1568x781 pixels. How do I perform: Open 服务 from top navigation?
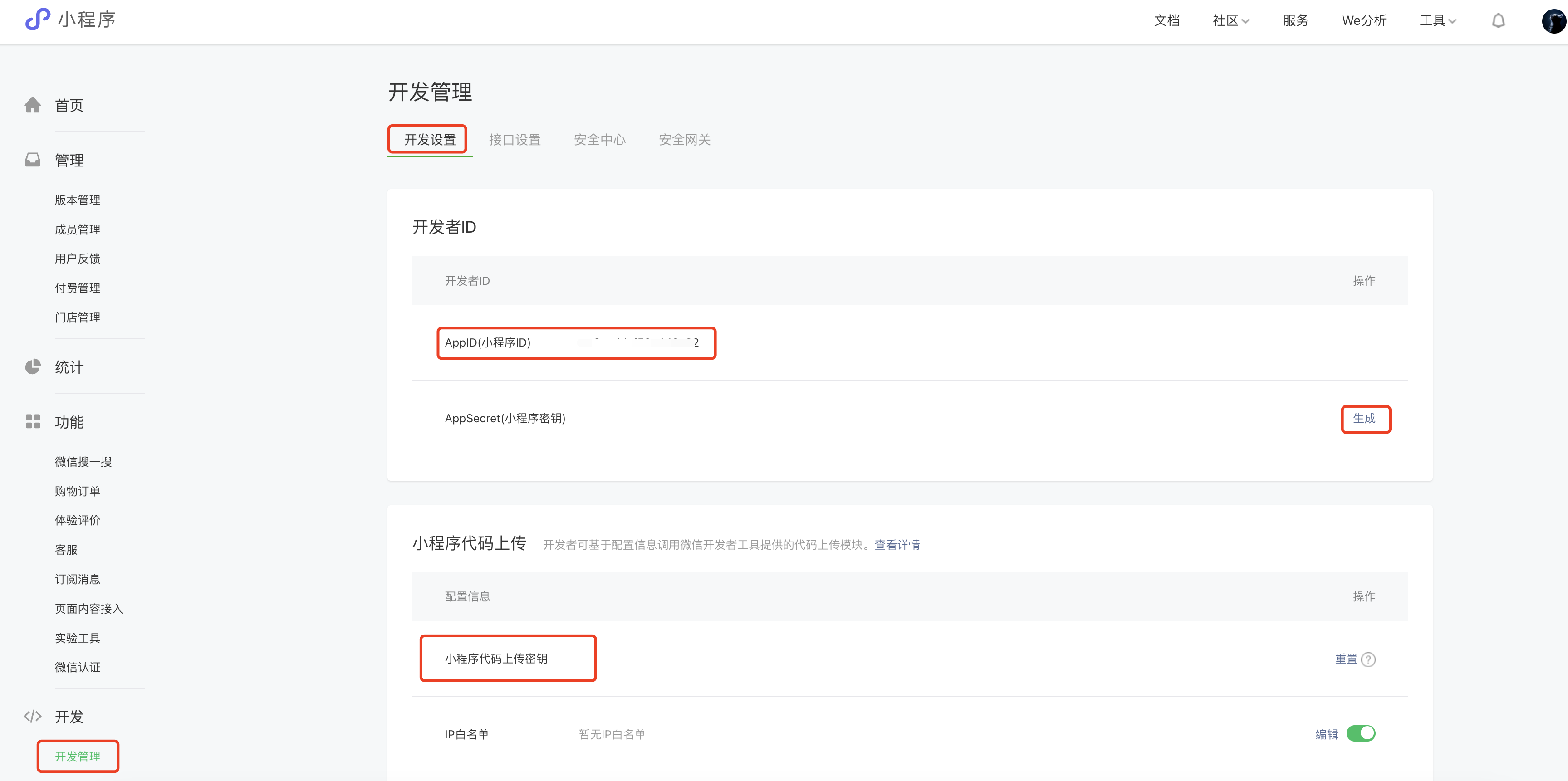point(1295,21)
